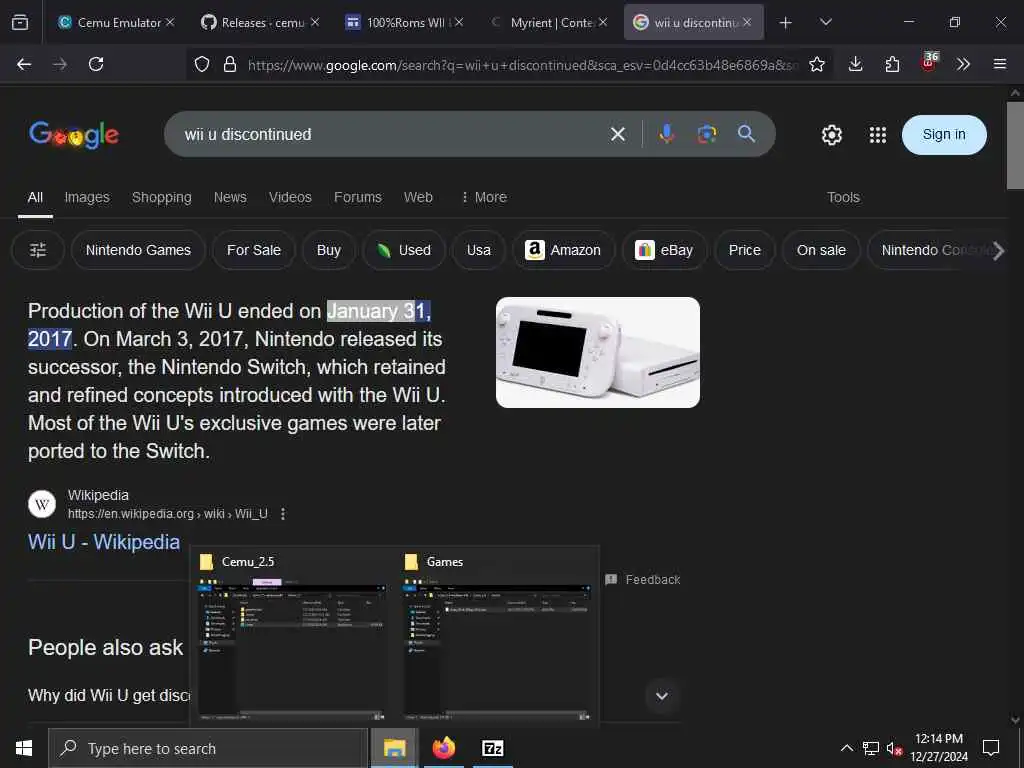Click Firefox icon in the taskbar
Viewport: 1024px width, 768px height.
[443, 748]
